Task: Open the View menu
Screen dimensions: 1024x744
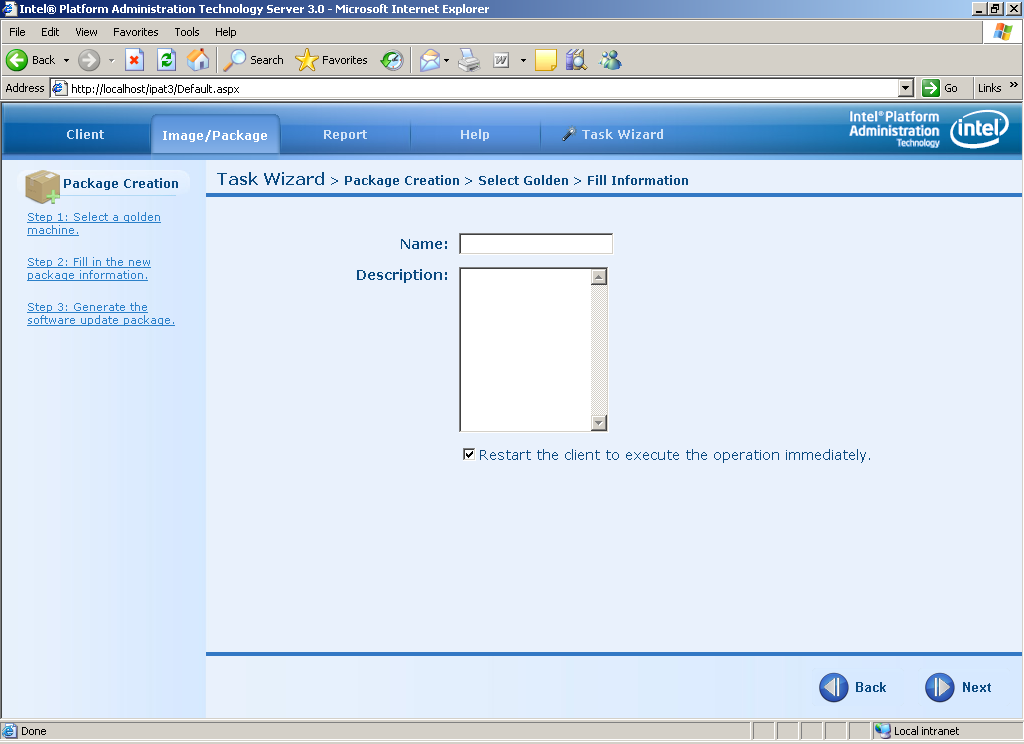Action: click(x=86, y=32)
